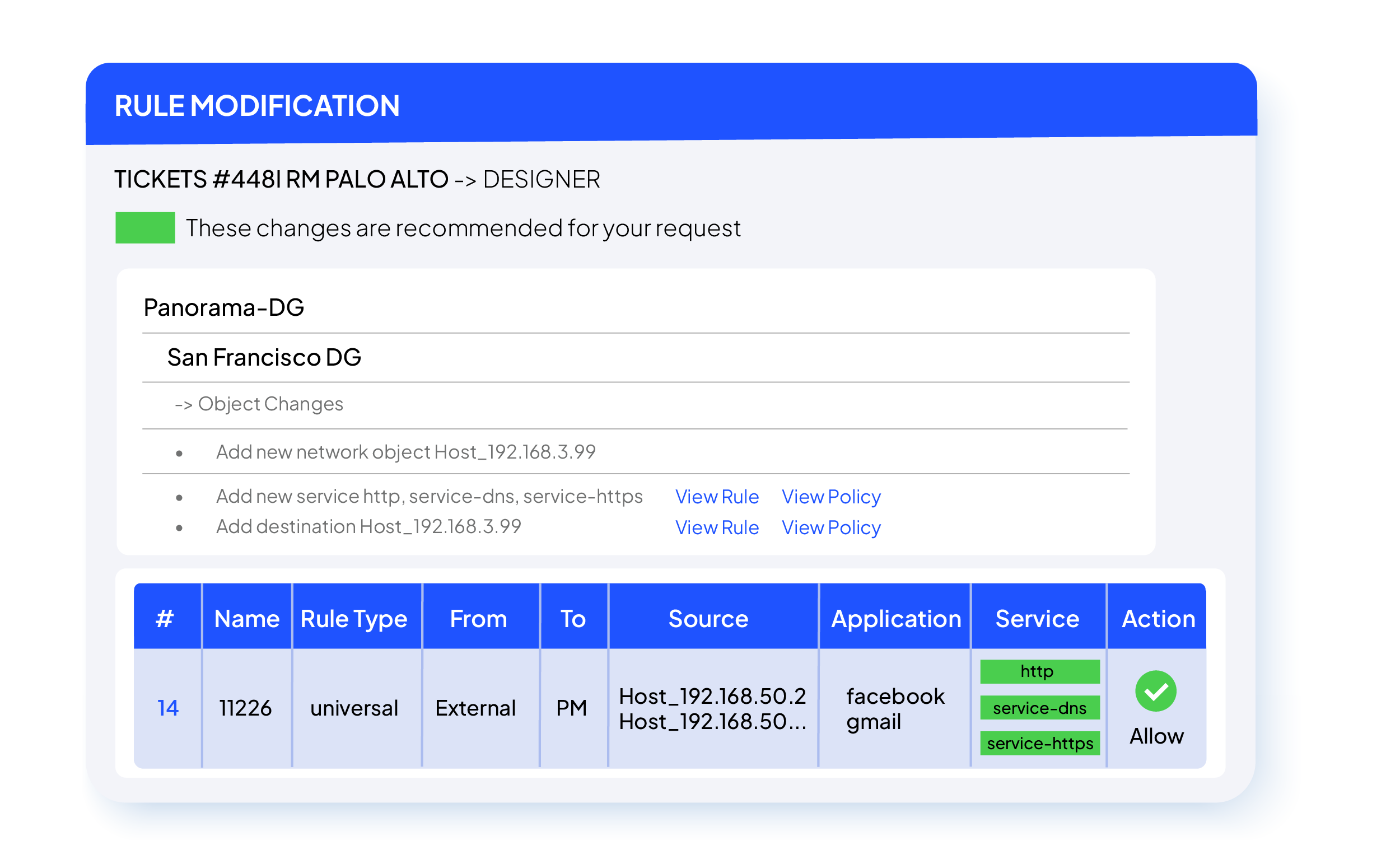
Task: Sort by the Name column header
Action: (x=246, y=618)
